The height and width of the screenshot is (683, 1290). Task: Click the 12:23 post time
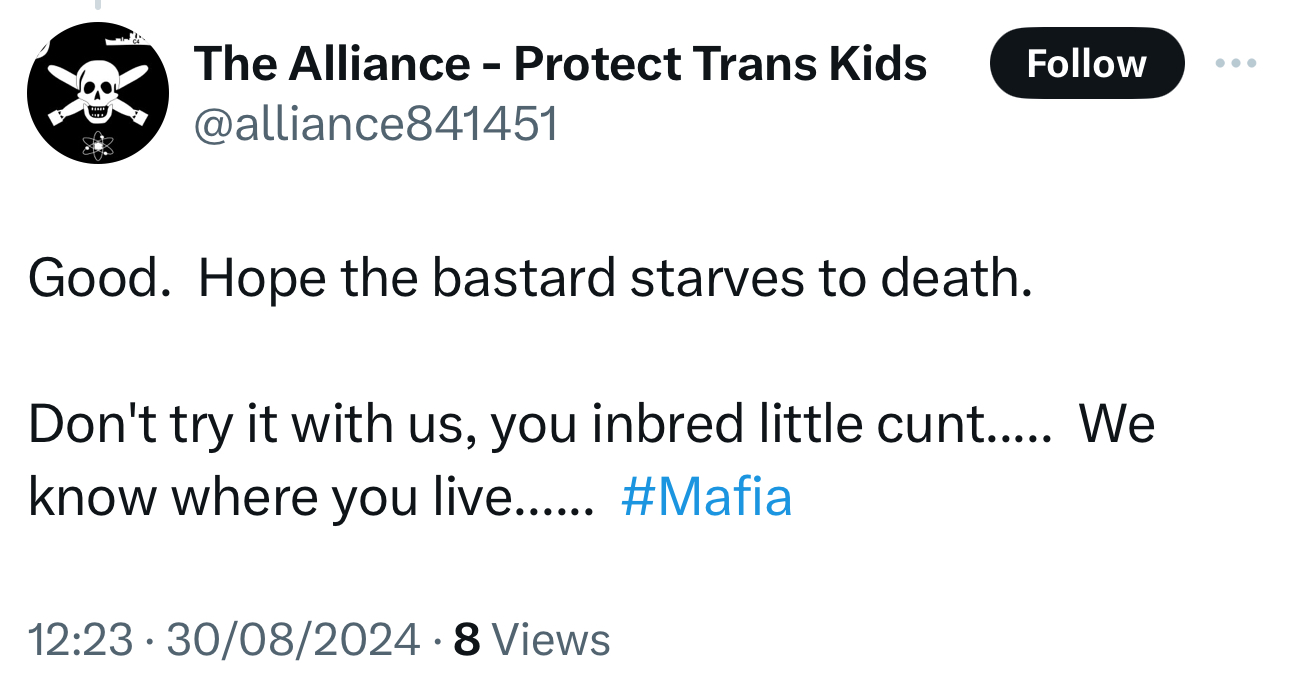pyautogui.click(x=80, y=640)
